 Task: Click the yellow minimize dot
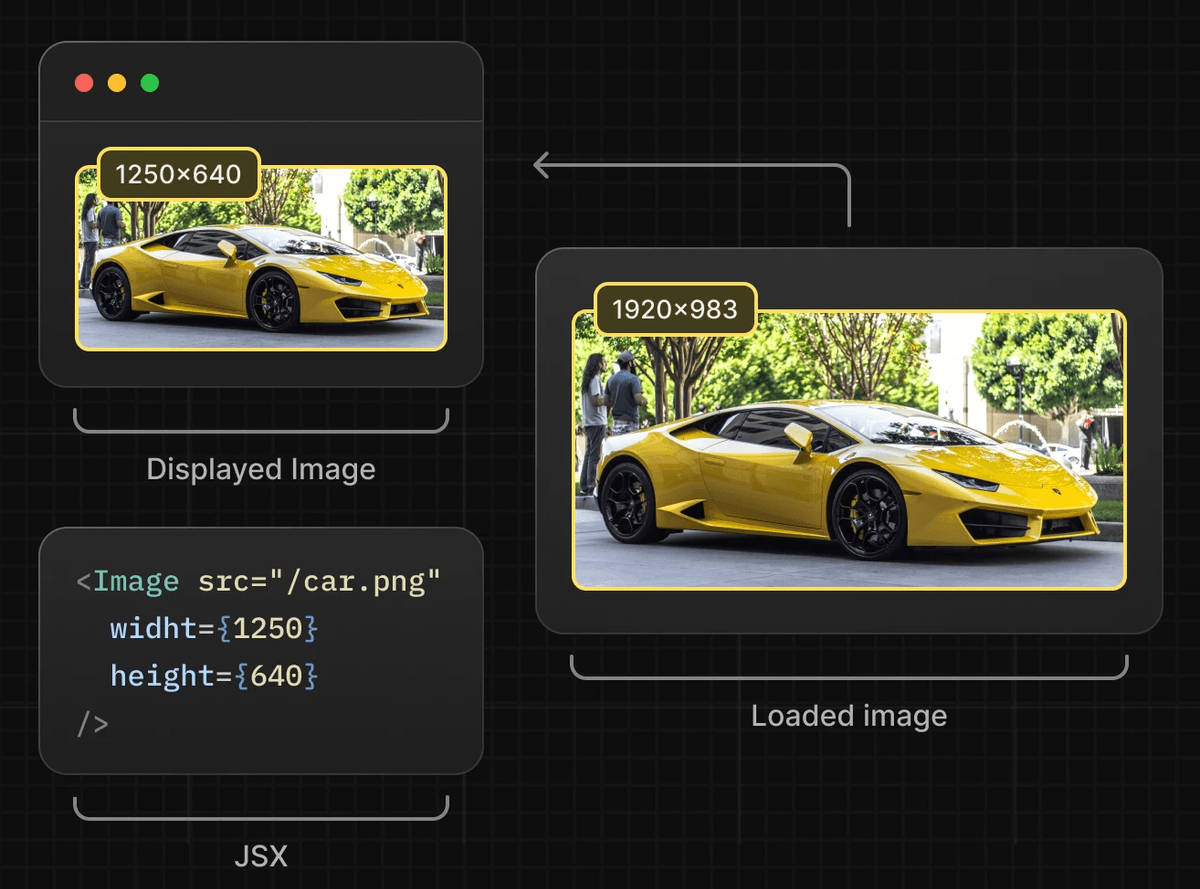click(x=117, y=83)
